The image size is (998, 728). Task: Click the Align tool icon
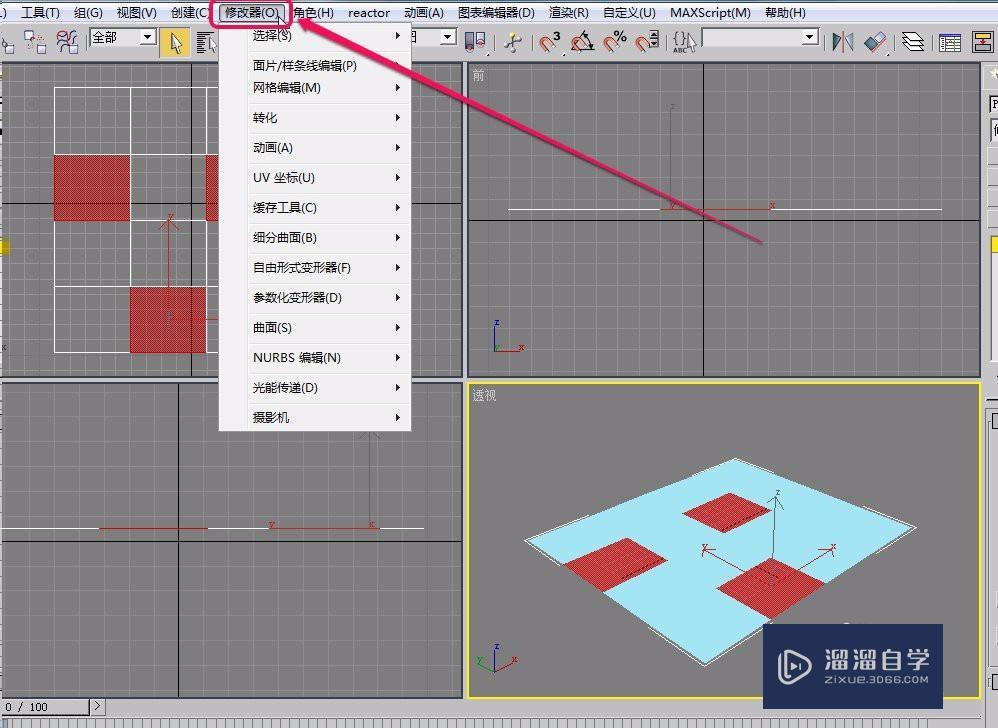876,42
